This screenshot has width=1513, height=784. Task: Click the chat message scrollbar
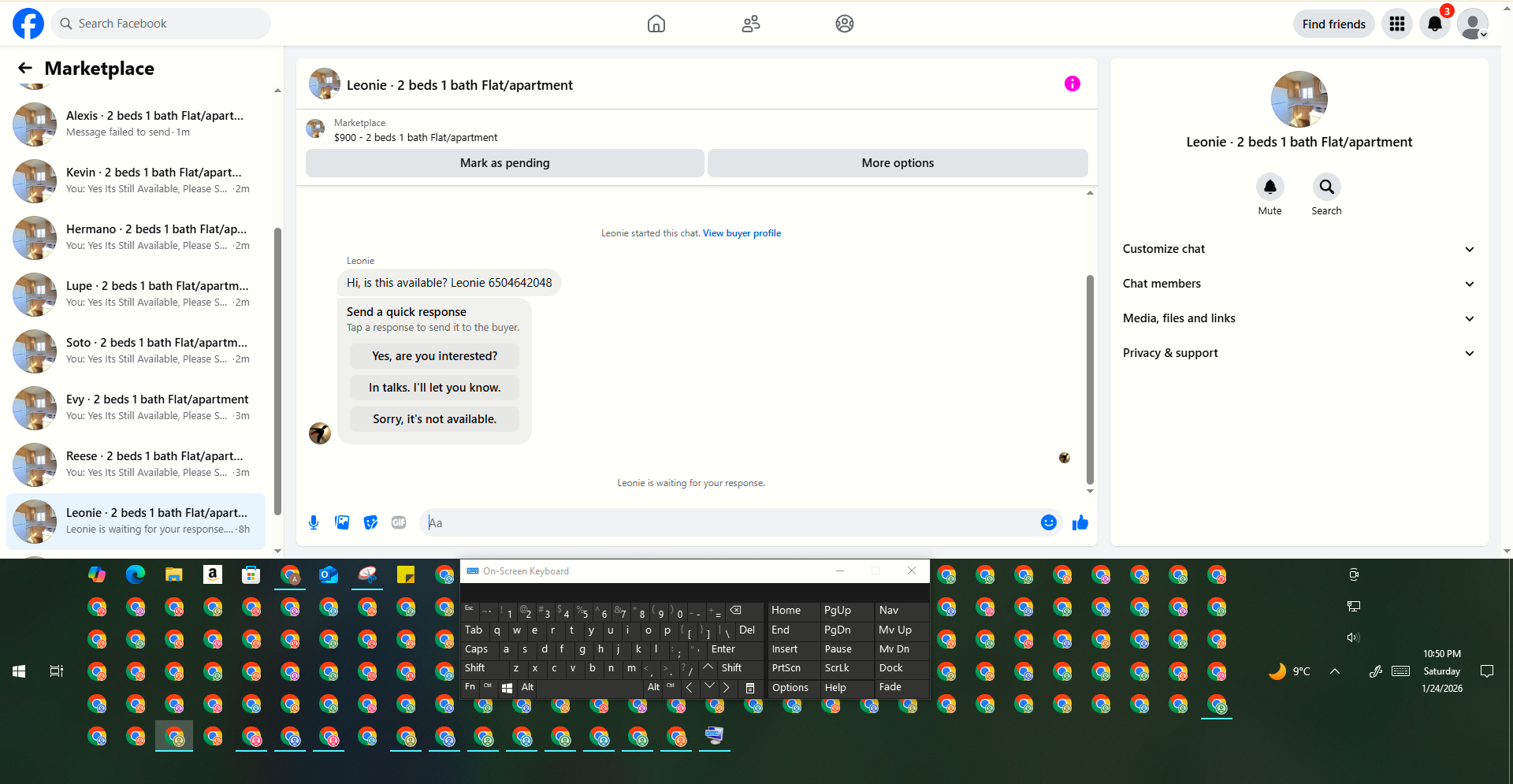coord(1090,378)
